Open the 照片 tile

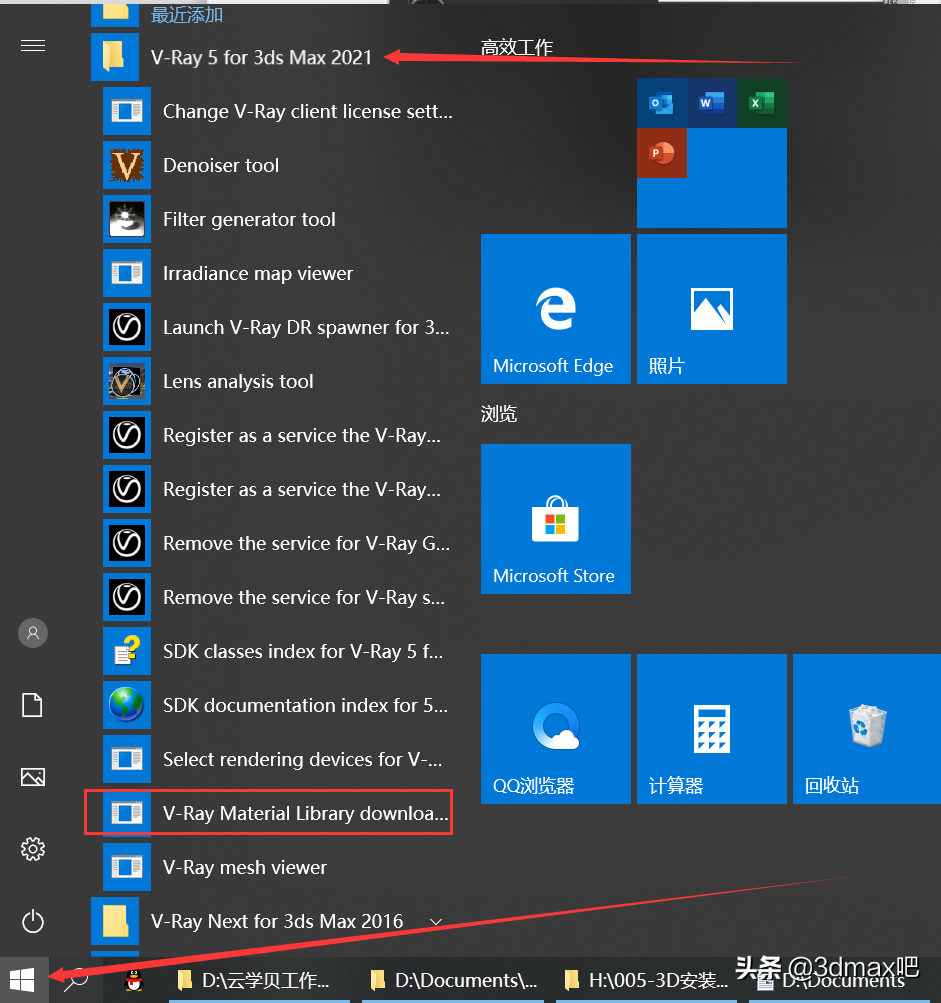coord(711,309)
